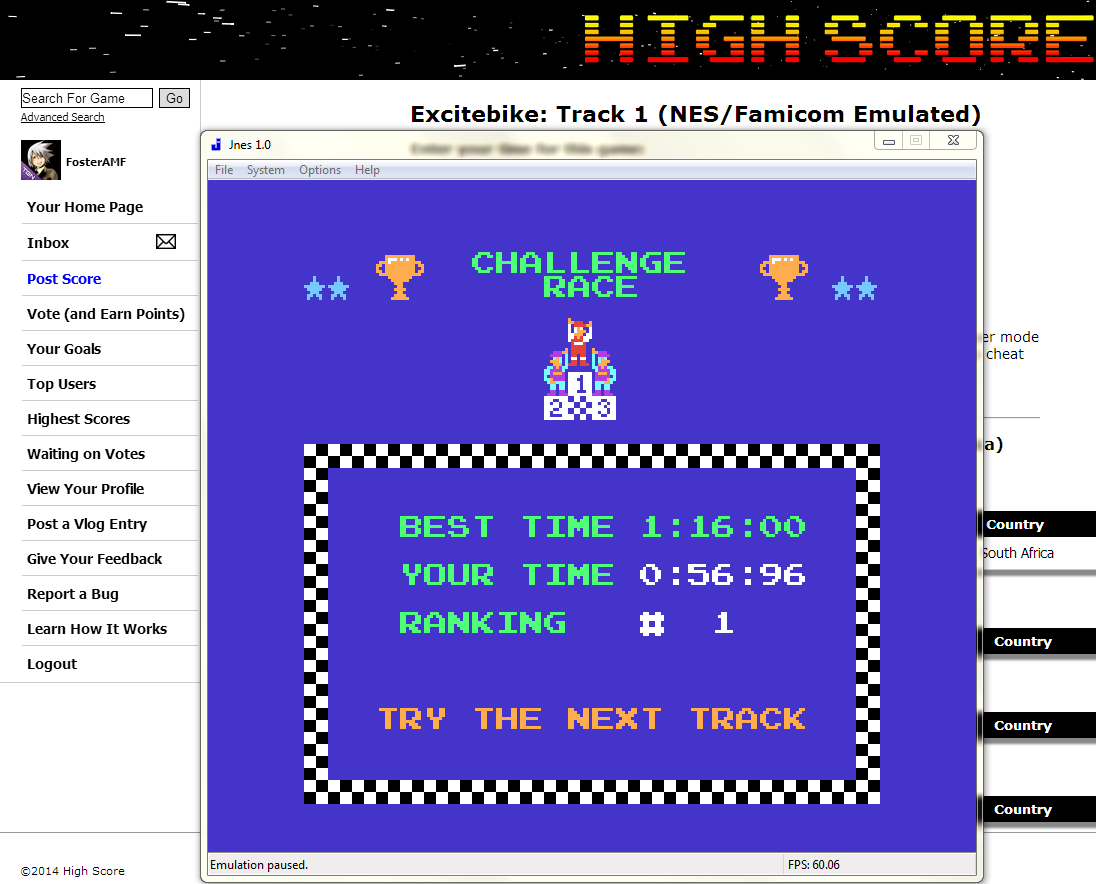Click the Logout link
This screenshot has width=1096, height=884.
tap(52, 664)
